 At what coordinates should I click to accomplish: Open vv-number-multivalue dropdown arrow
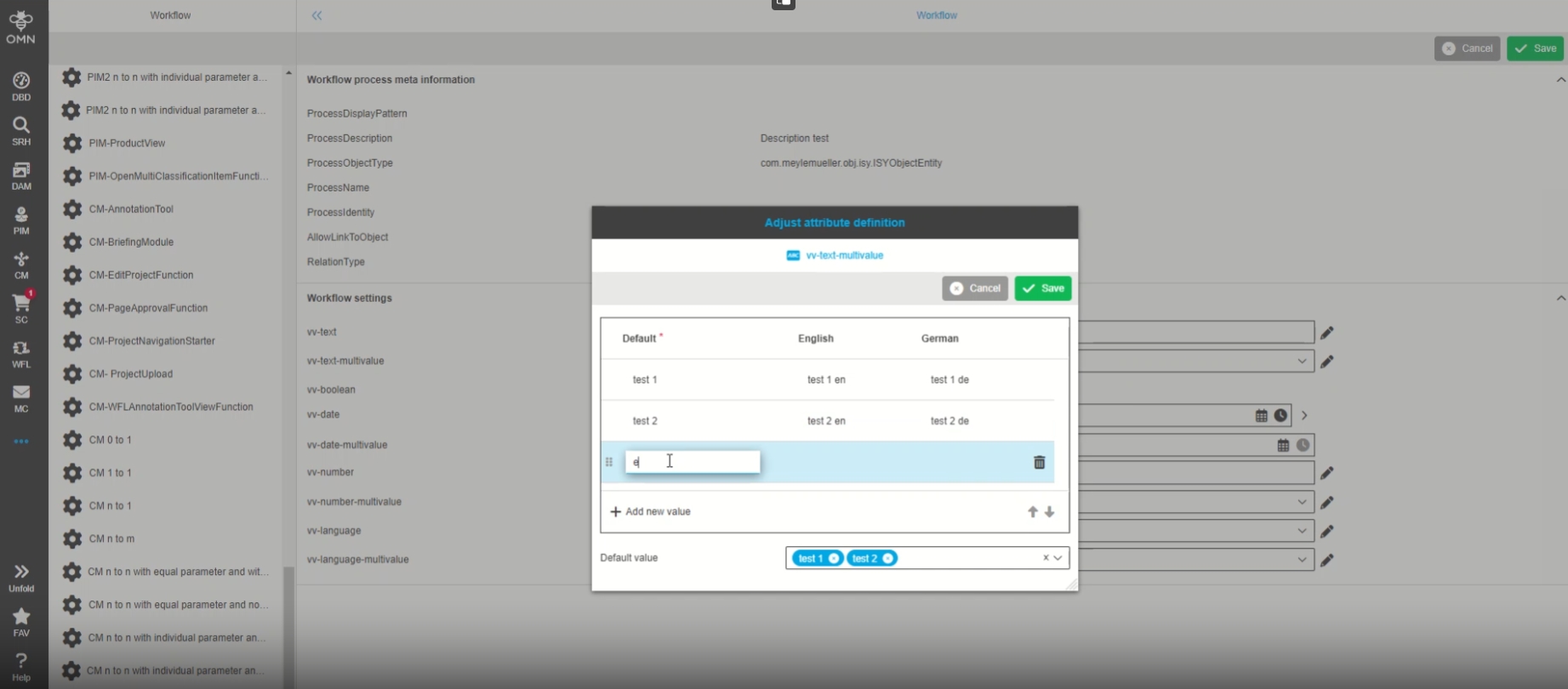click(x=1302, y=502)
